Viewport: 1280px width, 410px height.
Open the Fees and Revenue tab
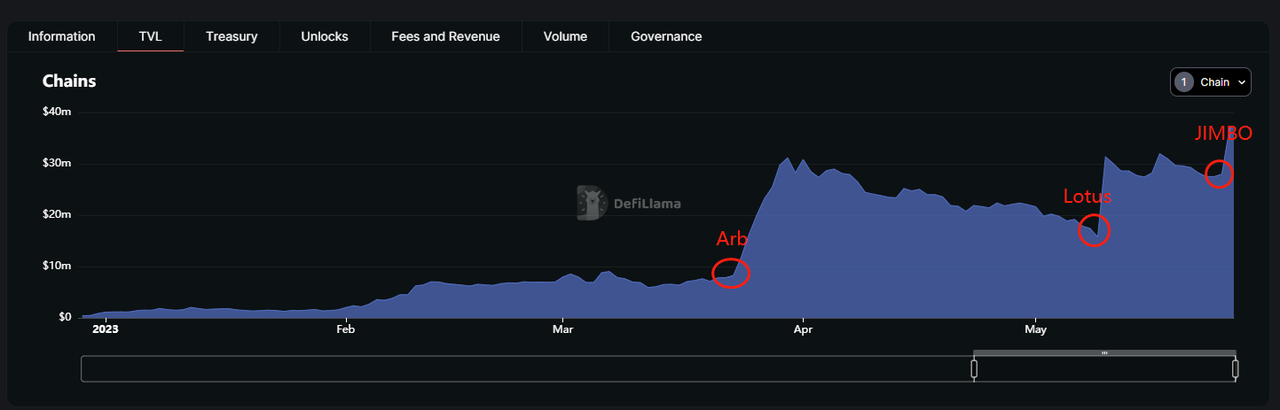click(445, 37)
